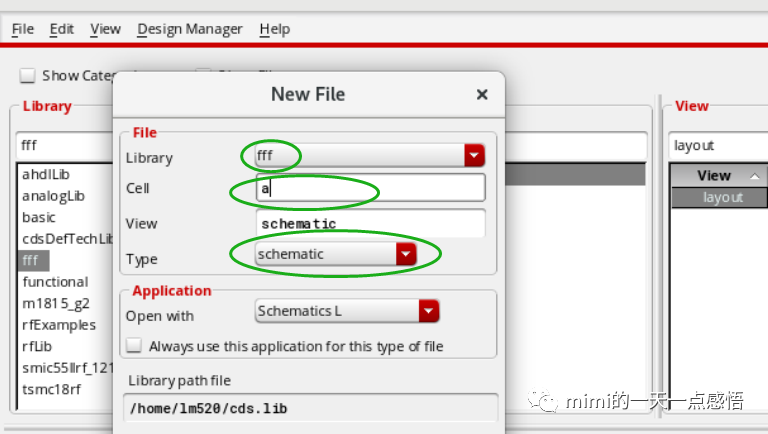The image size is (768, 434).
Task: Click the Library path file field
Action: point(311,408)
